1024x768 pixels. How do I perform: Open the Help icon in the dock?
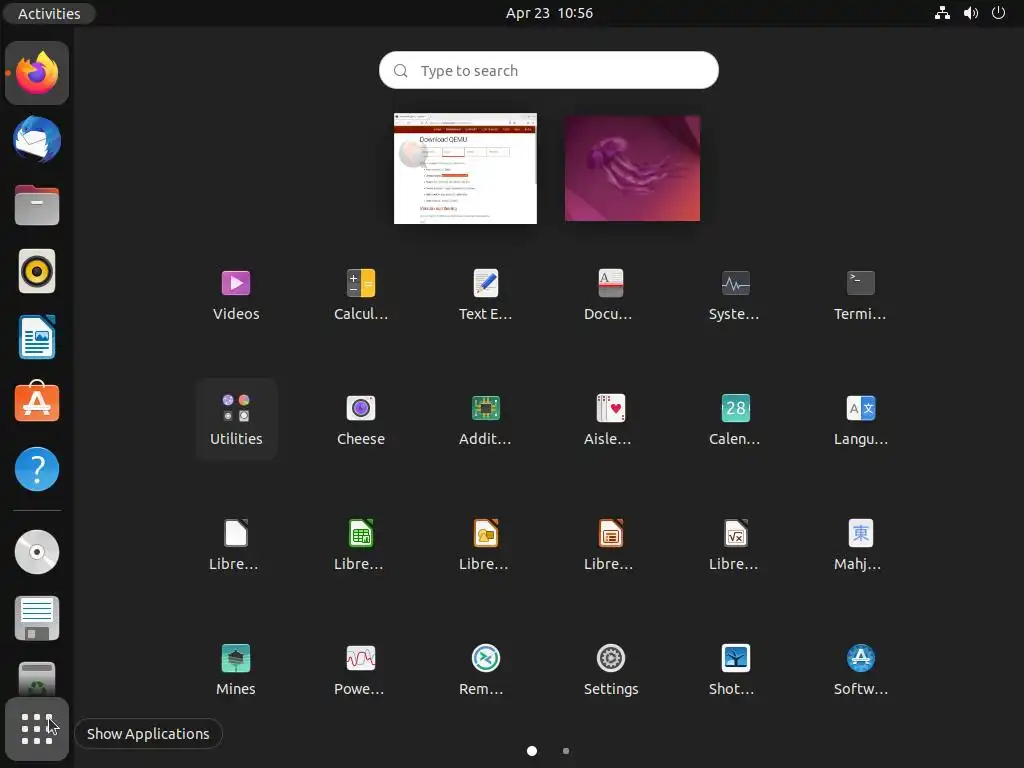(x=37, y=468)
